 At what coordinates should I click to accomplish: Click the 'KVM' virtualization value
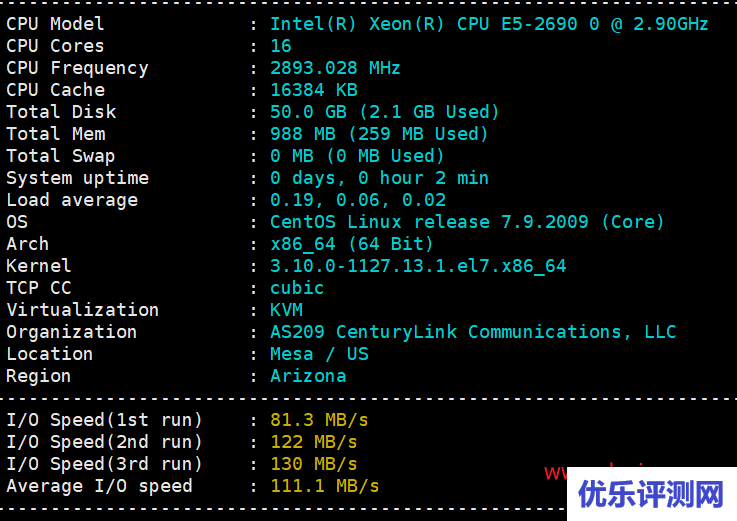(x=286, y=310)
